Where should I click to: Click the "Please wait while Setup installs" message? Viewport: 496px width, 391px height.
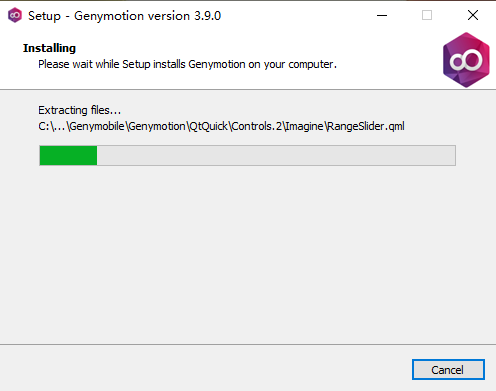pos(112,64)
